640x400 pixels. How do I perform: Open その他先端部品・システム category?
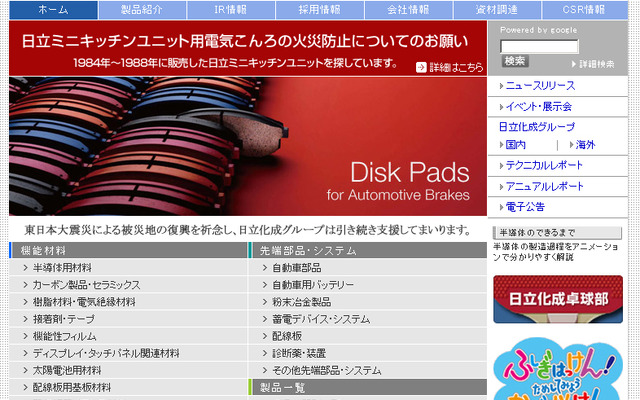pos(327,371)
